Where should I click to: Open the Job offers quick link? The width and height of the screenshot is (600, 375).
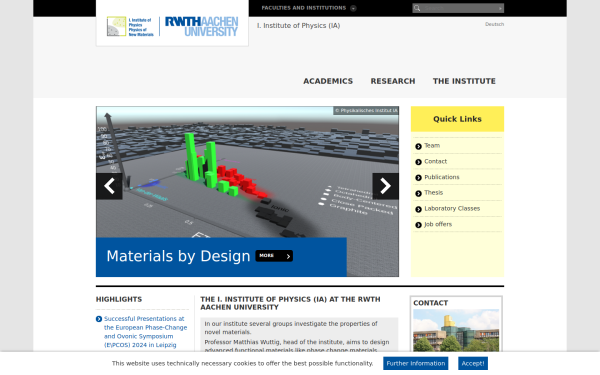tap(438, 224)
